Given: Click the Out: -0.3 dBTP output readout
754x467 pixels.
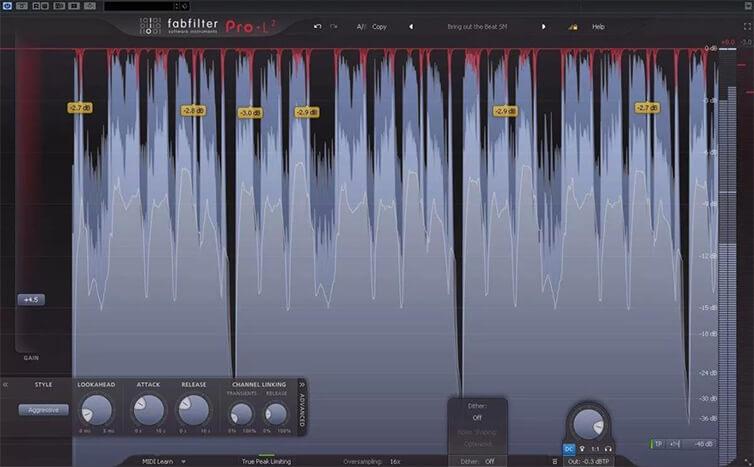Looking at the screenshot, I should coord(589,461).
